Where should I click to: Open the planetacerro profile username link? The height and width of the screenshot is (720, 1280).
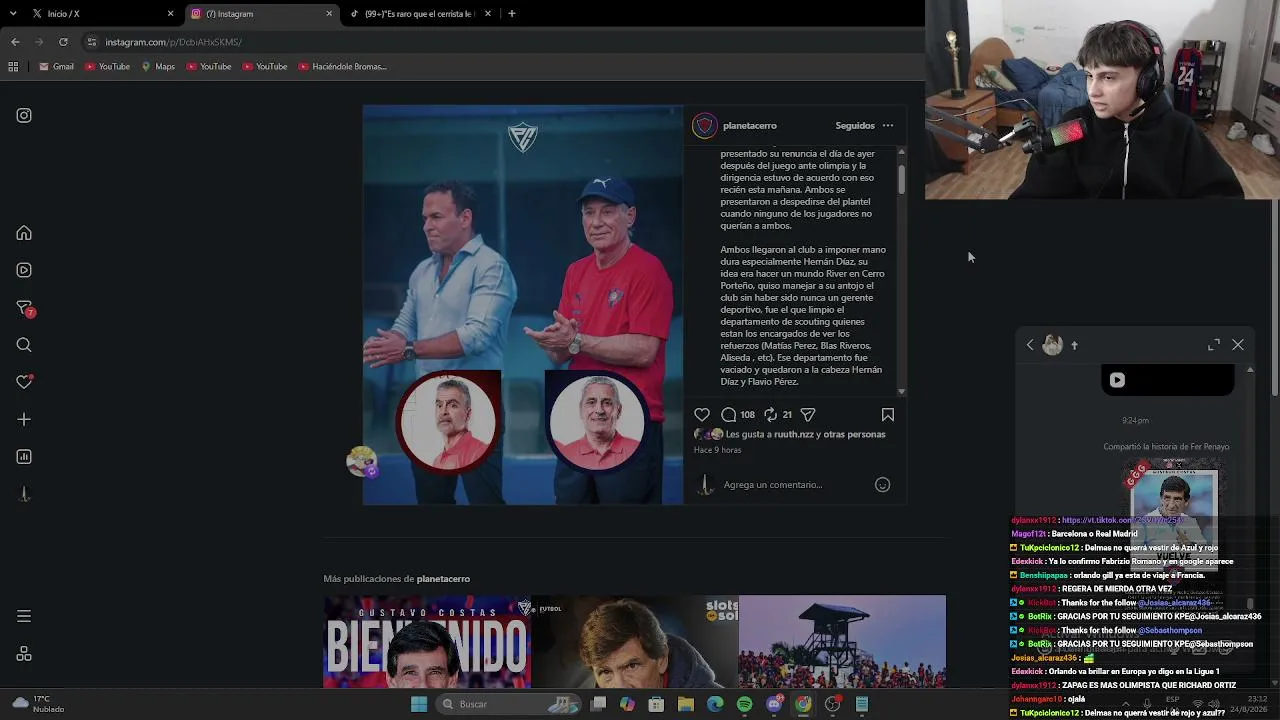click(x=750, y=126)
